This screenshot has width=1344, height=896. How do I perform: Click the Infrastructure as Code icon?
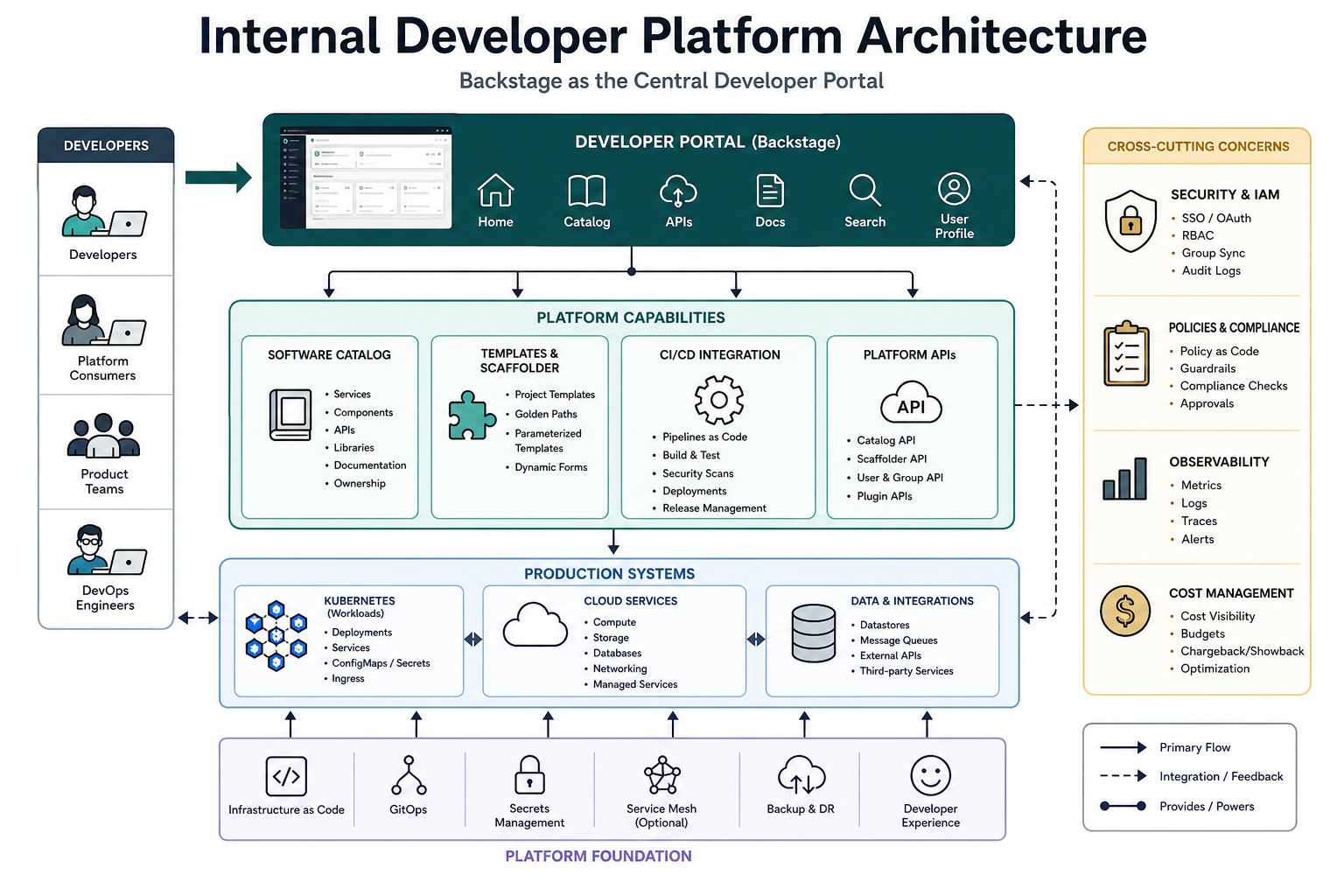point(286,776)
